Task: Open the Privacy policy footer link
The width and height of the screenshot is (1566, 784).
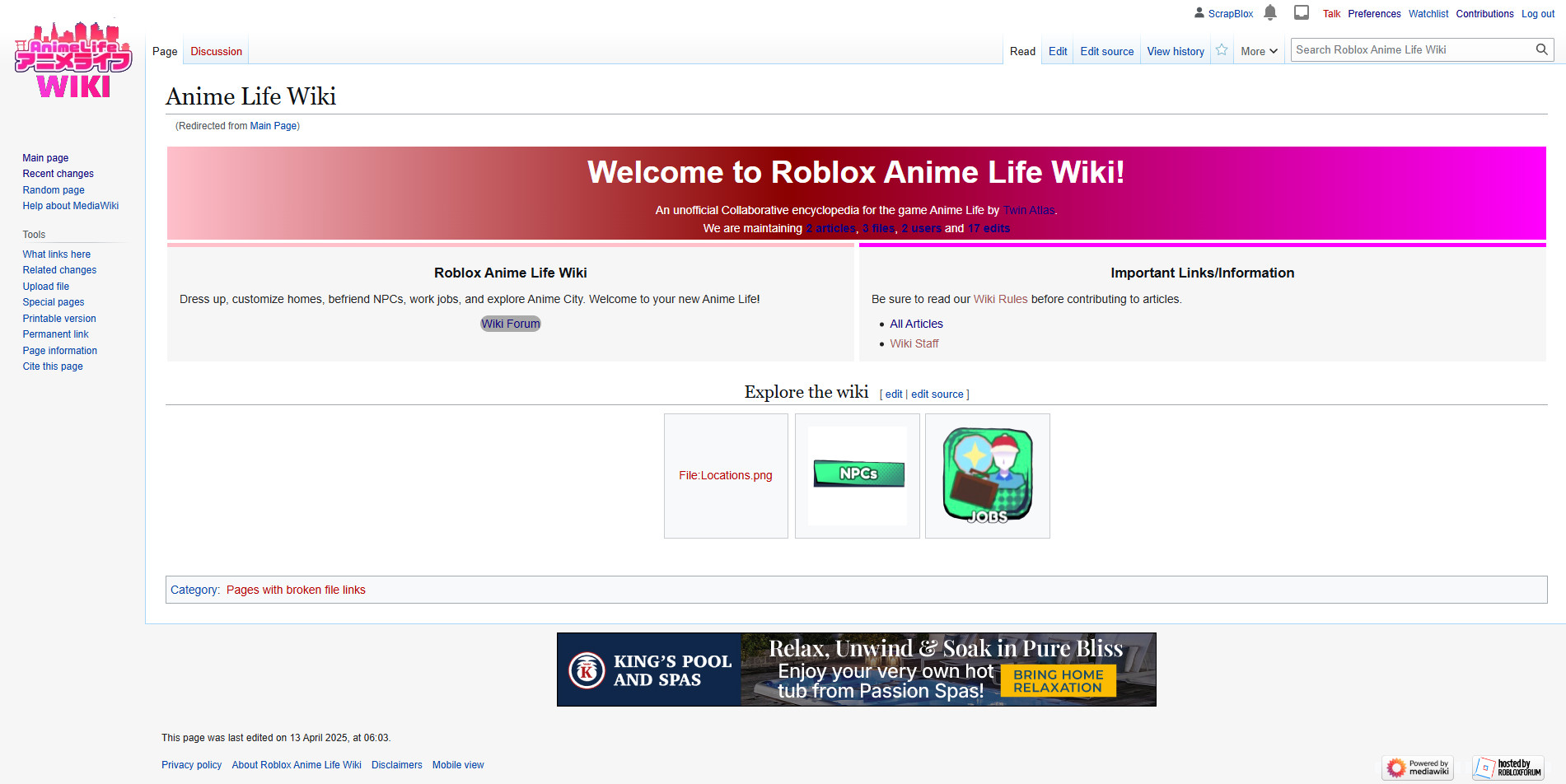Action: coord(191,765)
